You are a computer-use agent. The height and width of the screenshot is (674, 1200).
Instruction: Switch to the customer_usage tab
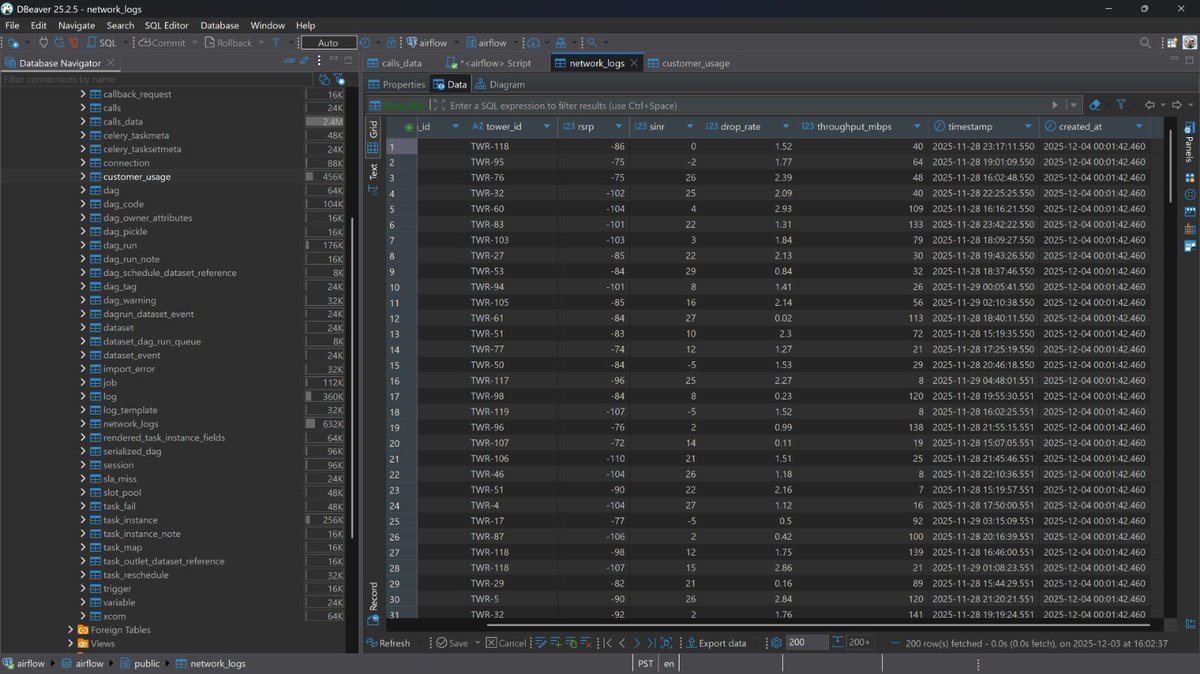tap(695, 62)
